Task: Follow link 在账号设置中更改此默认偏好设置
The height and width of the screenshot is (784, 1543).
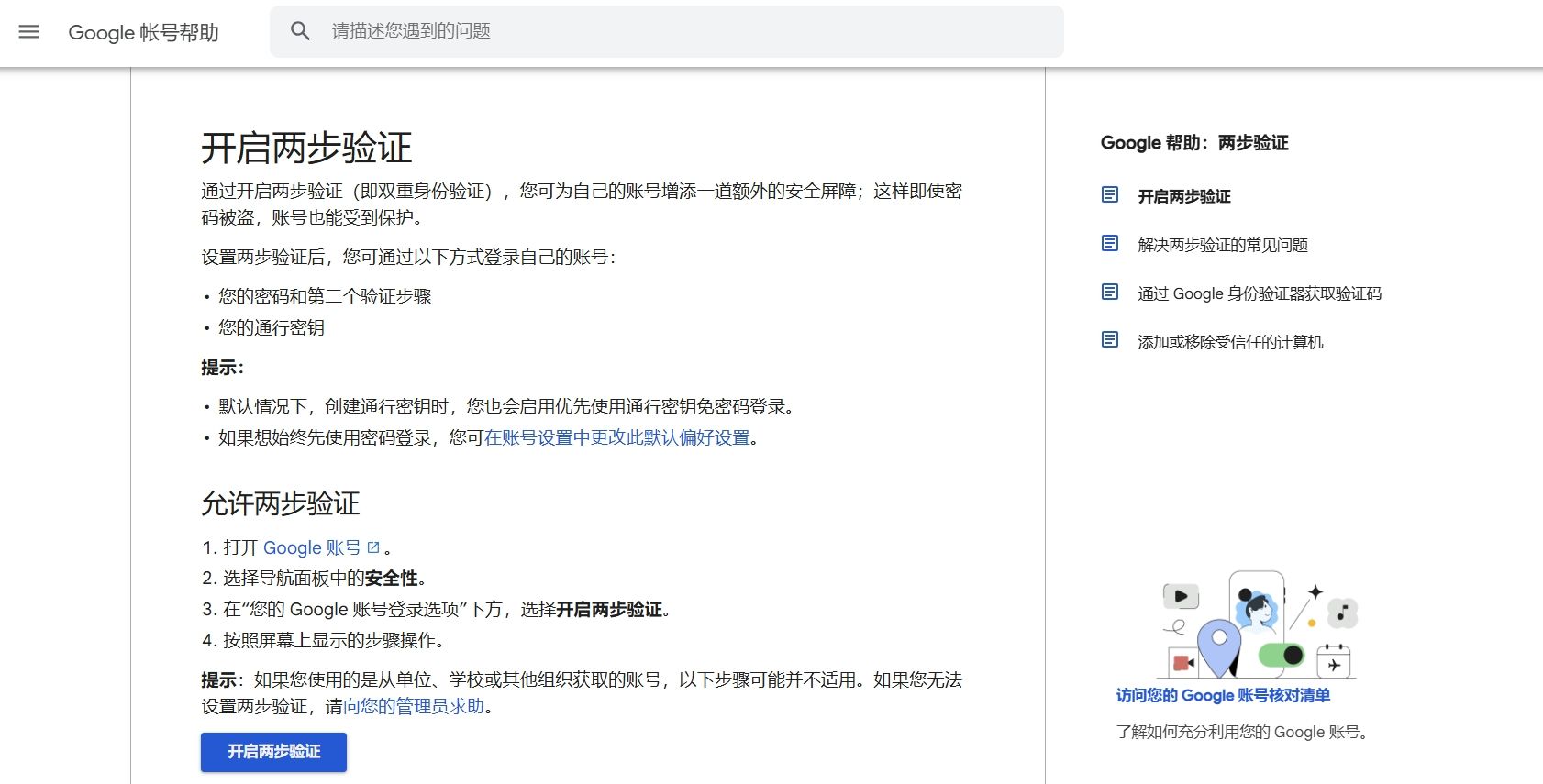Action: click(617, 438)
